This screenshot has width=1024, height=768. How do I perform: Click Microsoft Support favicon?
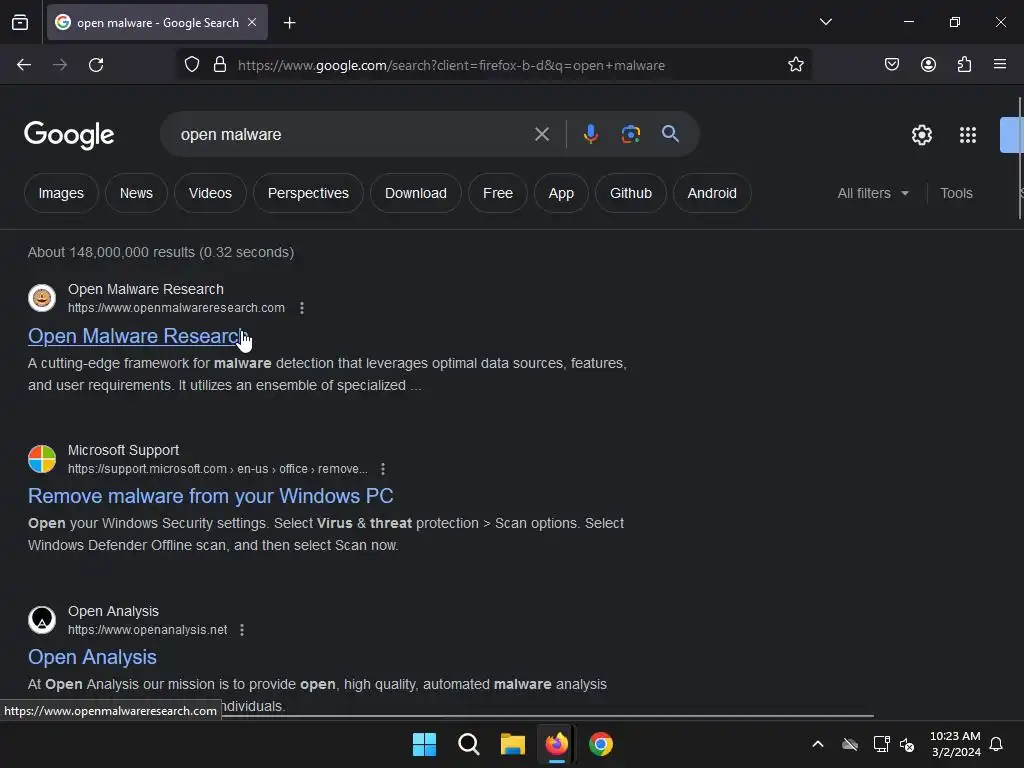click(x=42, y=458)
